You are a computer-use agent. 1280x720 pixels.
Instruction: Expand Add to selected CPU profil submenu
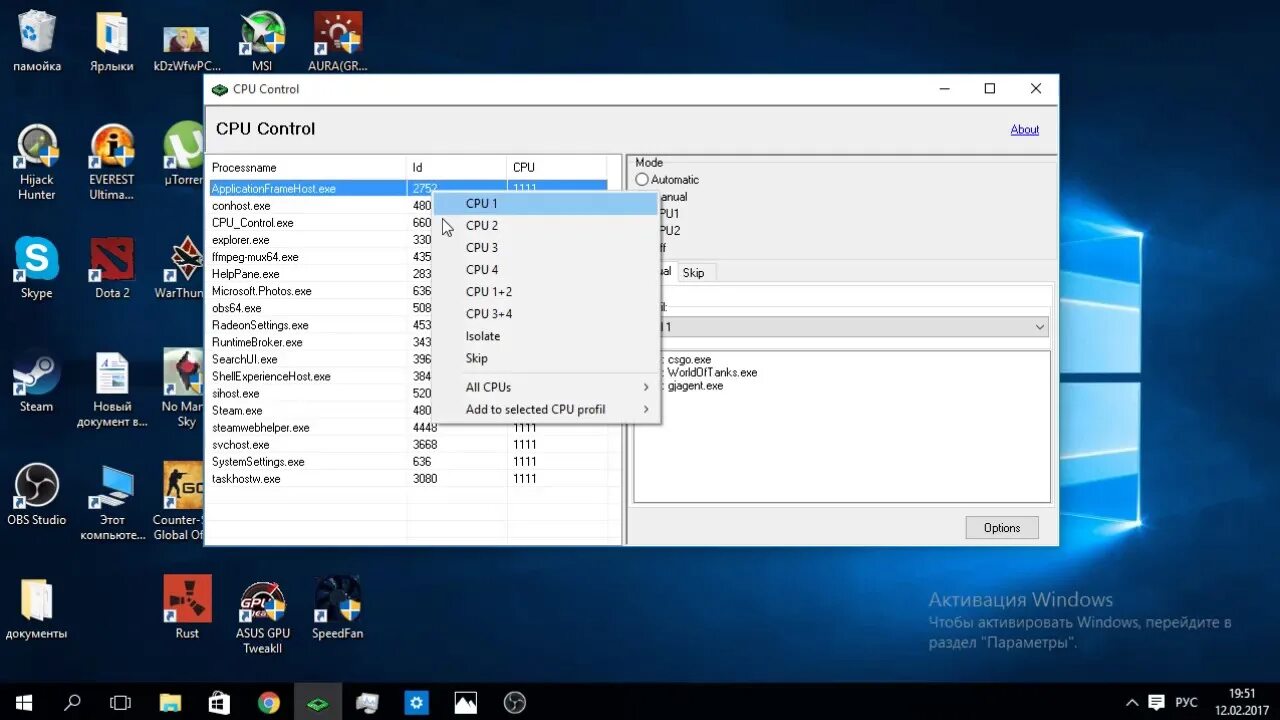coord(546,409)
